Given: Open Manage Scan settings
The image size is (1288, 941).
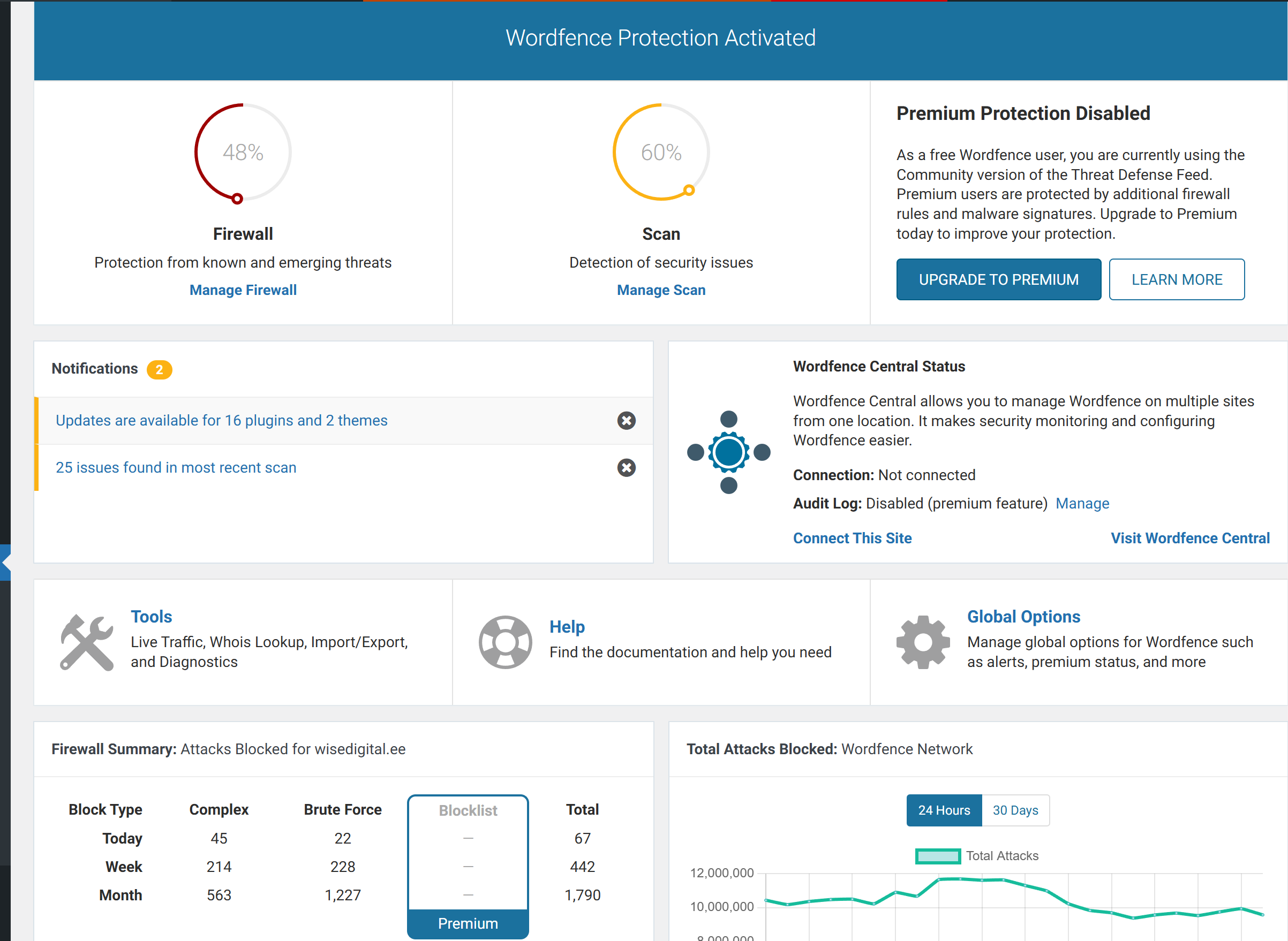Looking at the screenshot, I should click(x=660, y=290).
